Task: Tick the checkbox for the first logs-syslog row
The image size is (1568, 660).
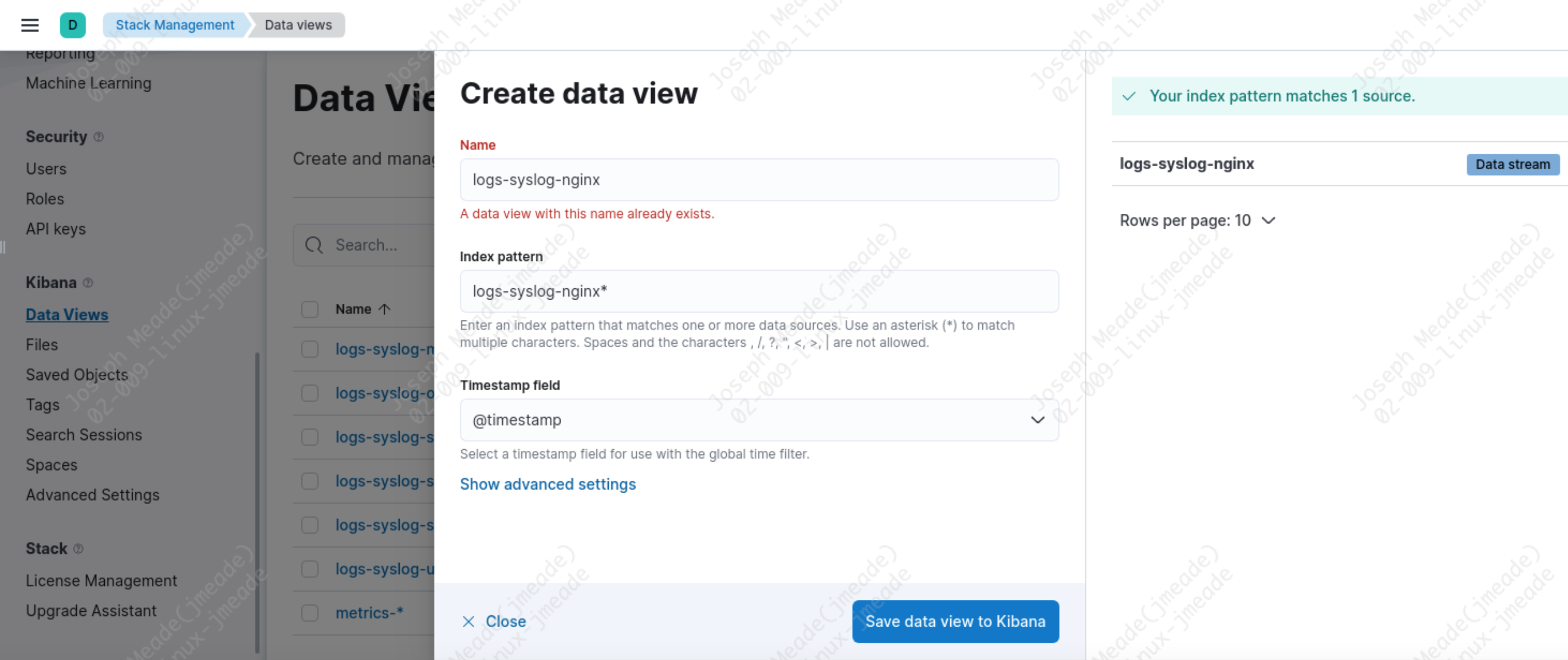Action: 310,349
